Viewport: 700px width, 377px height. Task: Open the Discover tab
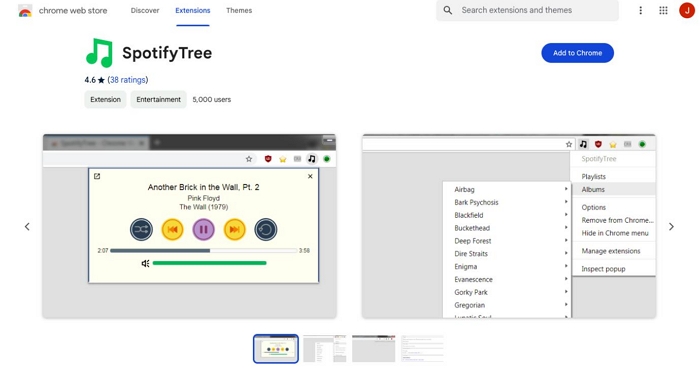click(x=145, y=10)
